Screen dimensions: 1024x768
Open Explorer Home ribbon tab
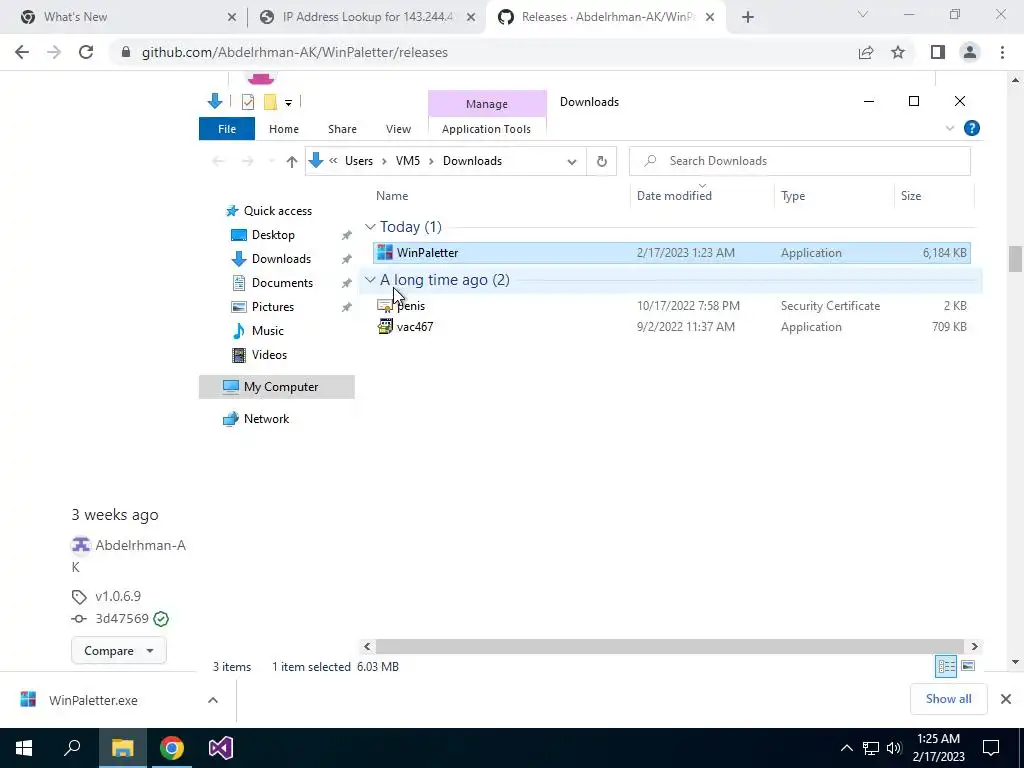pyautogui.click(x=283, y=129)
